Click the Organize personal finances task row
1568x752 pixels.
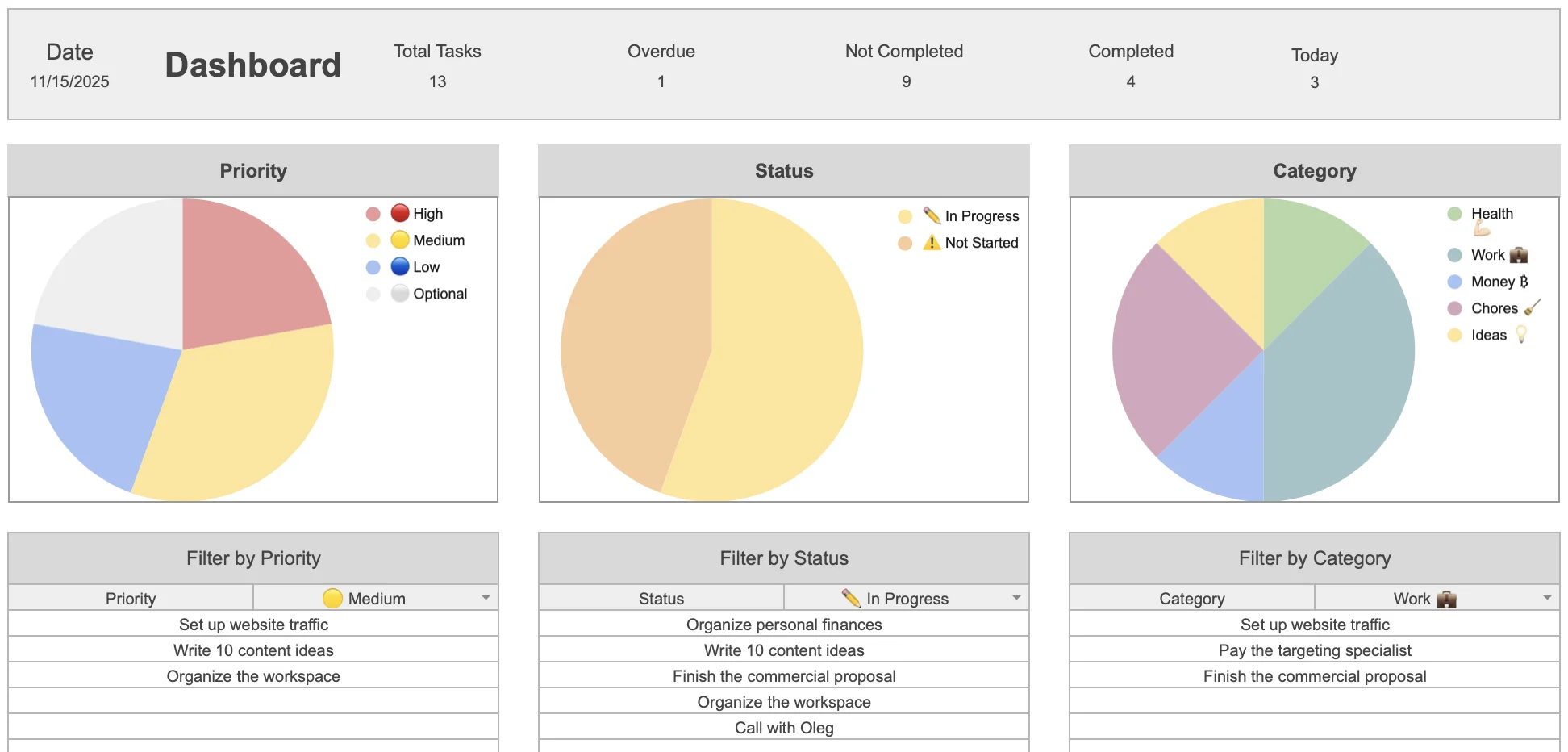[x=784, y=625]
